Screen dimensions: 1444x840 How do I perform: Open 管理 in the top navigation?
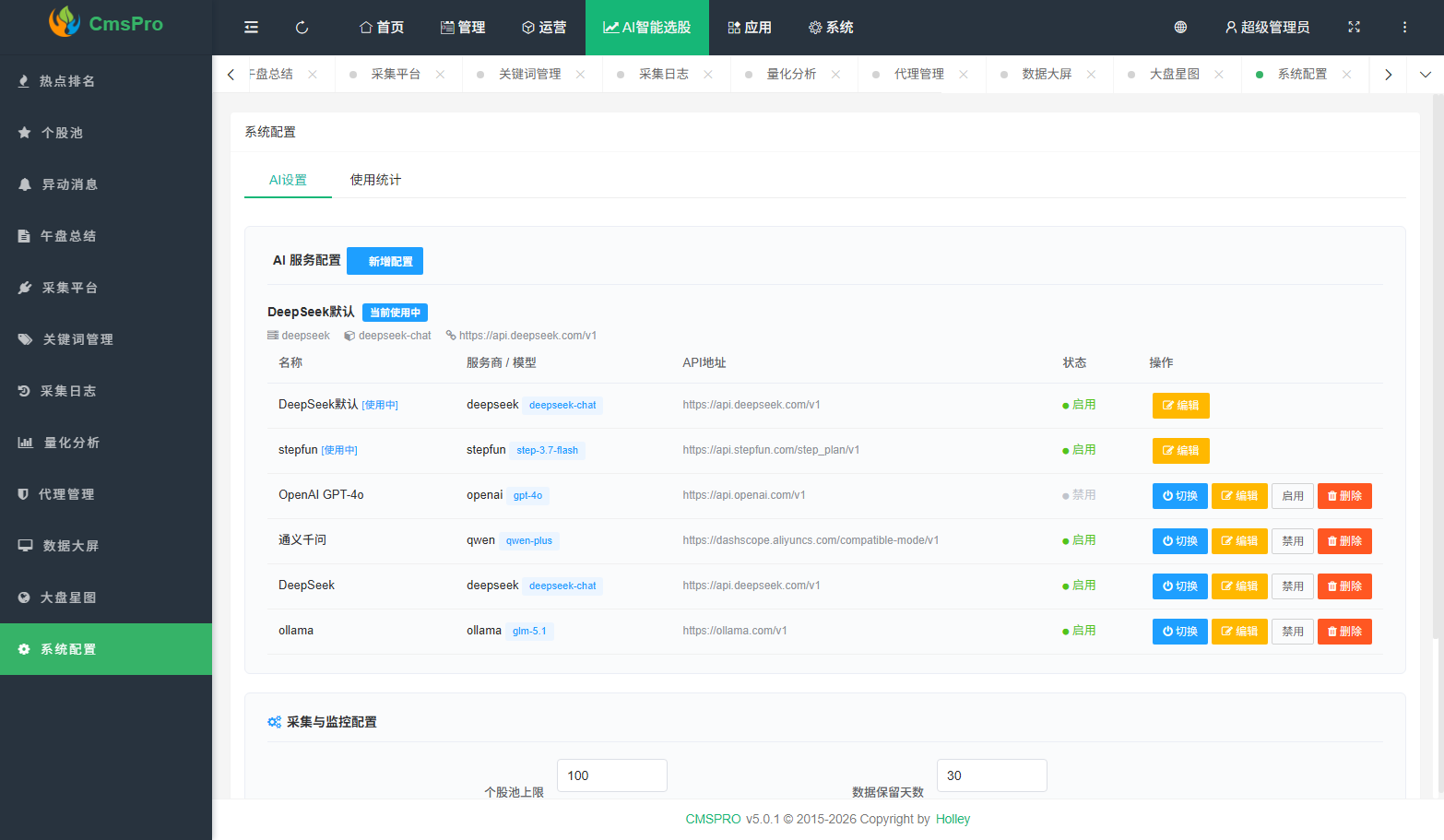[x=463, y=28]
